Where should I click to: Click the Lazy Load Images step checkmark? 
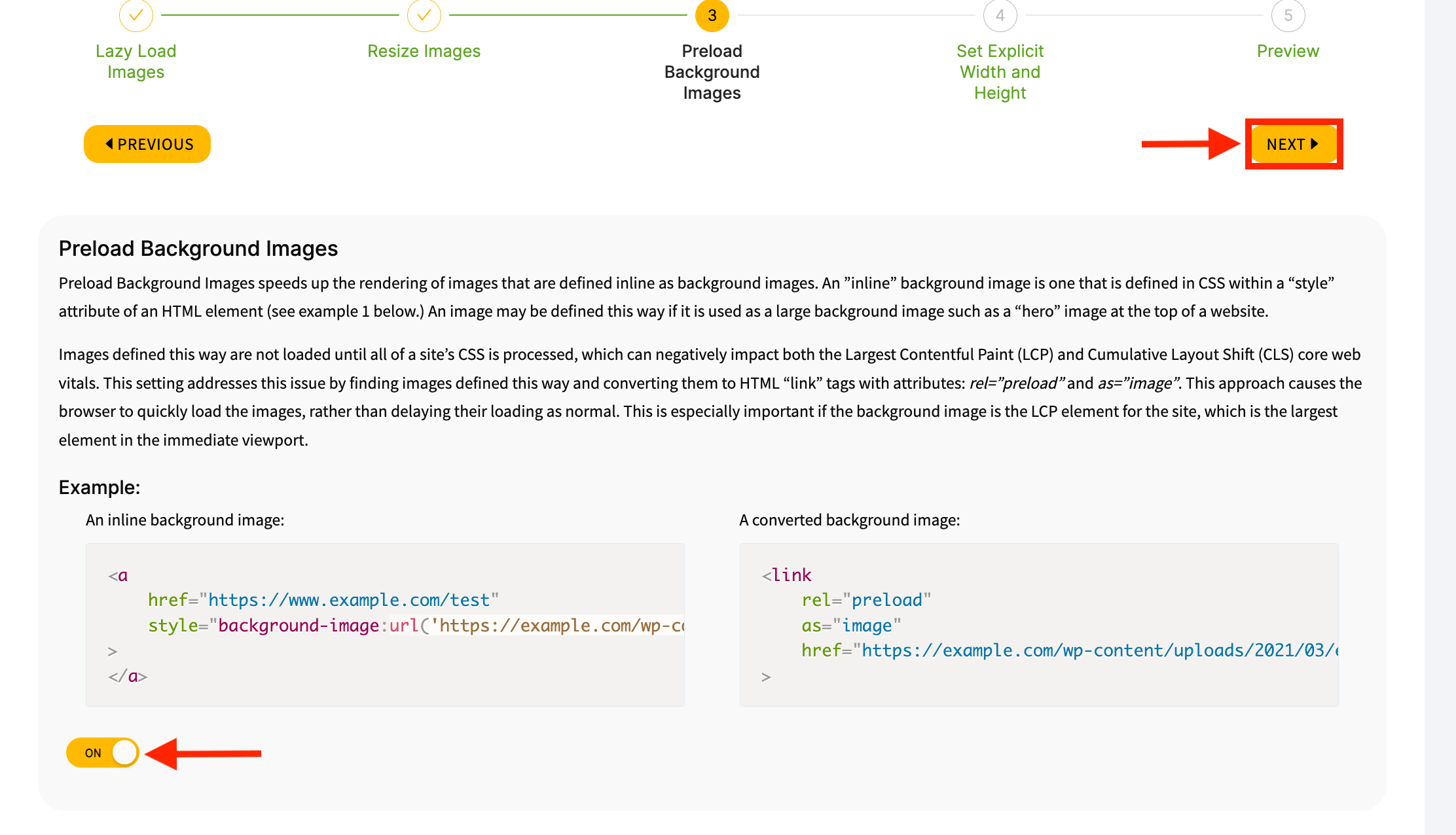[x=136, y=15]
